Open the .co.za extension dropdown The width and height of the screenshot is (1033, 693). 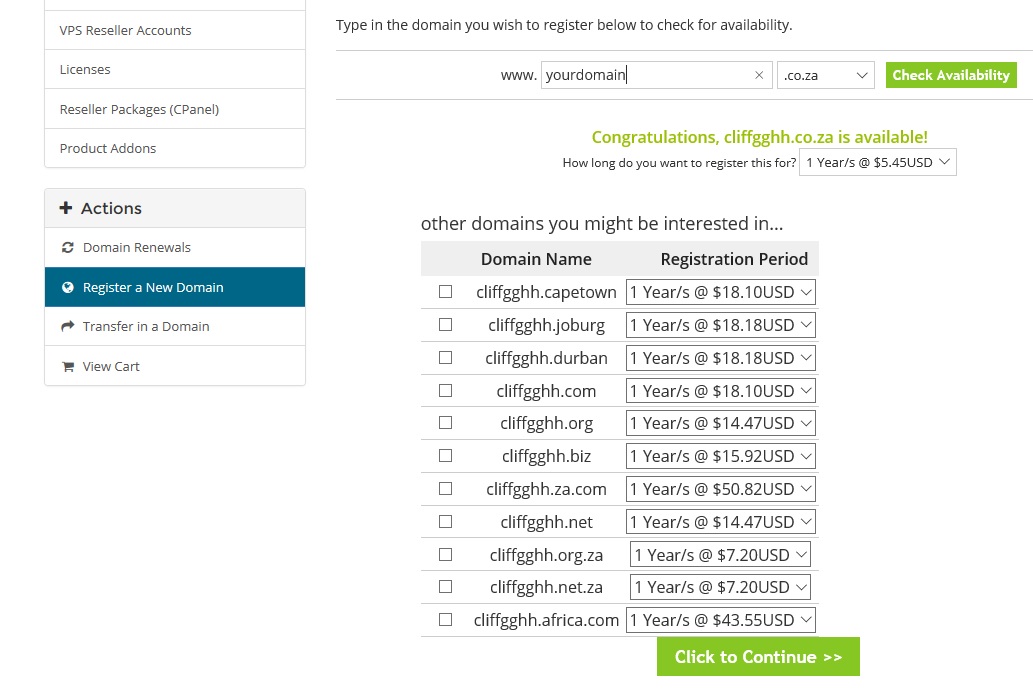click(x=825, y=75)
